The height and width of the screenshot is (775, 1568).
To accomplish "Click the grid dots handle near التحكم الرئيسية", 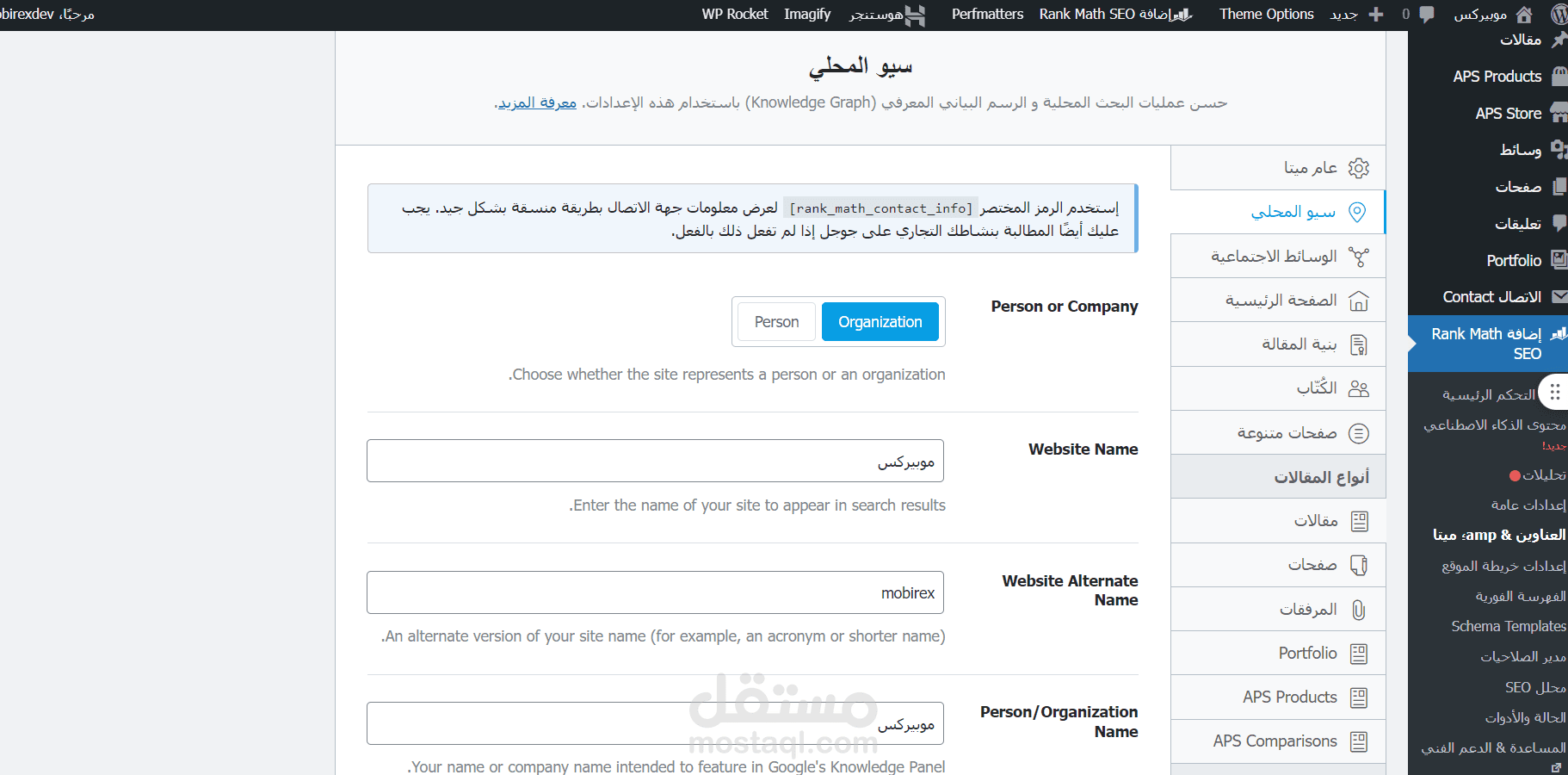I will coord(1554,393).
